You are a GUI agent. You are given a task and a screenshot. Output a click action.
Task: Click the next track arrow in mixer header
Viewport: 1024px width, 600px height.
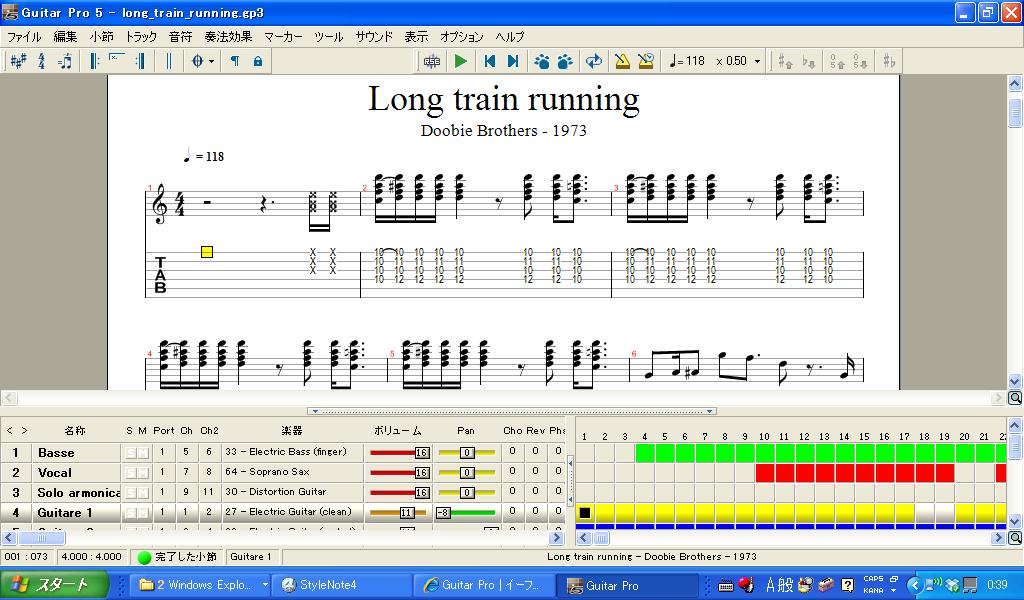point(24,431)
